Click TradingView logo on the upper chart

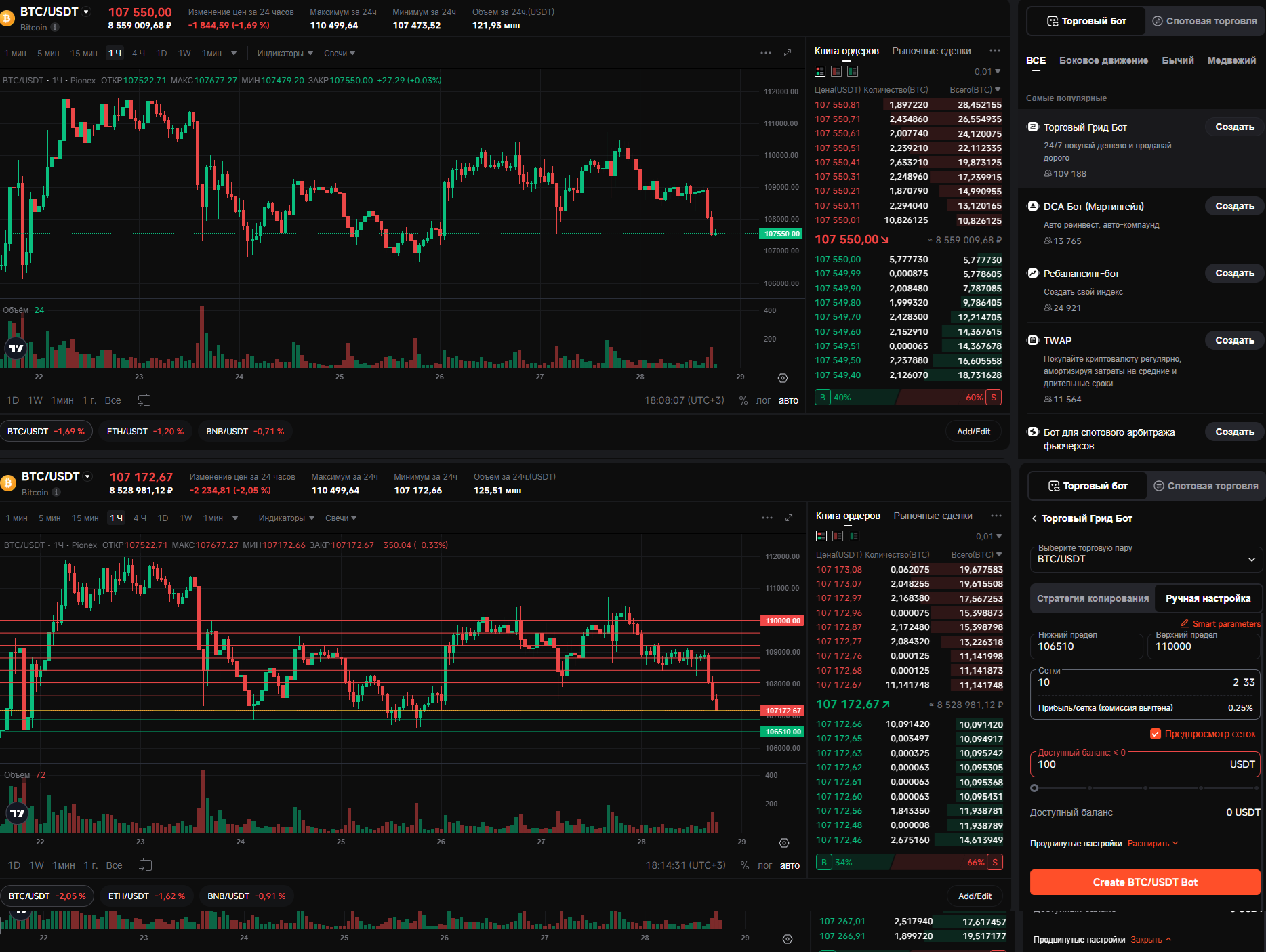[16, 348]
